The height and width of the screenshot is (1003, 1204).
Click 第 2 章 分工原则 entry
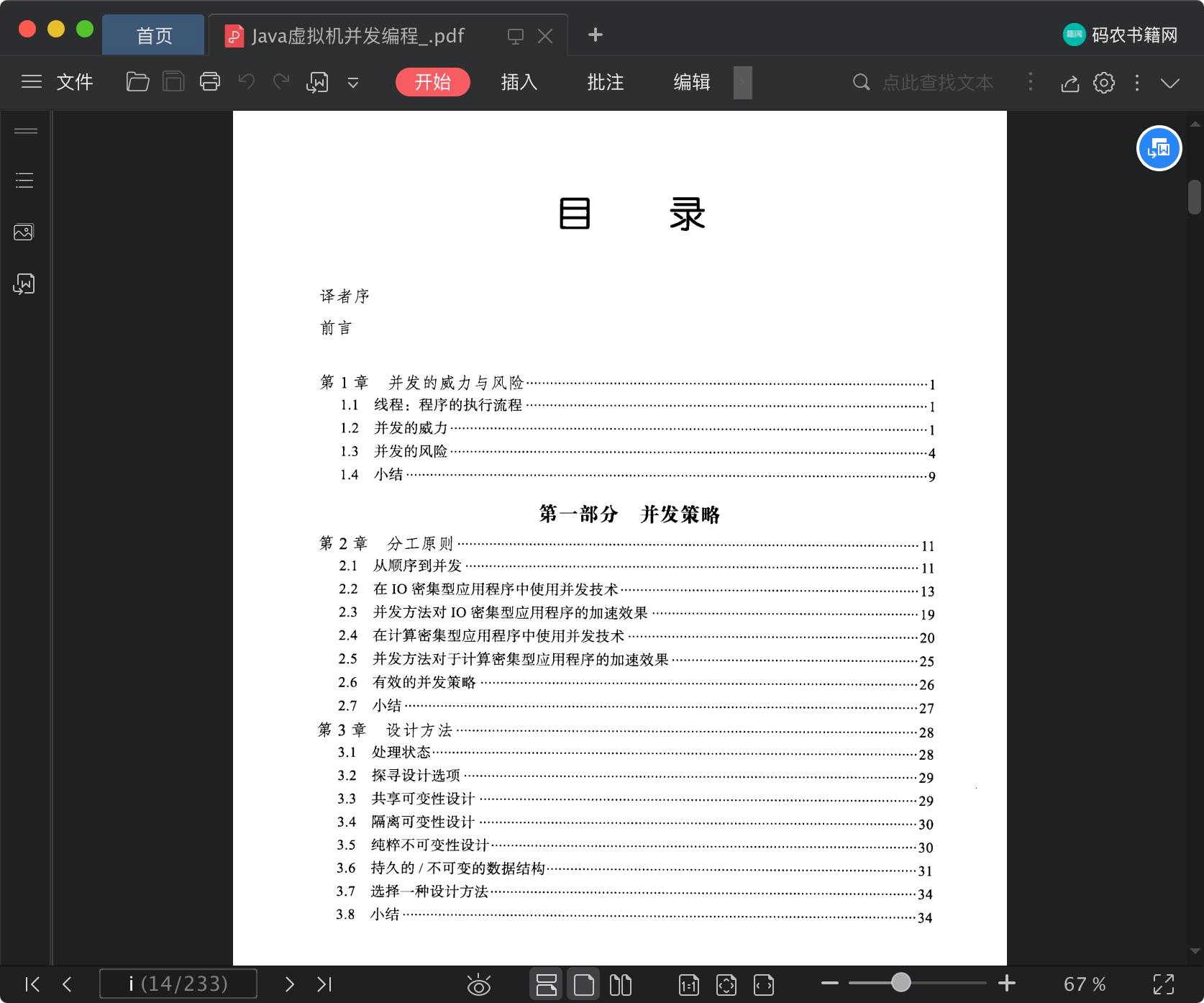click(626, 544)
